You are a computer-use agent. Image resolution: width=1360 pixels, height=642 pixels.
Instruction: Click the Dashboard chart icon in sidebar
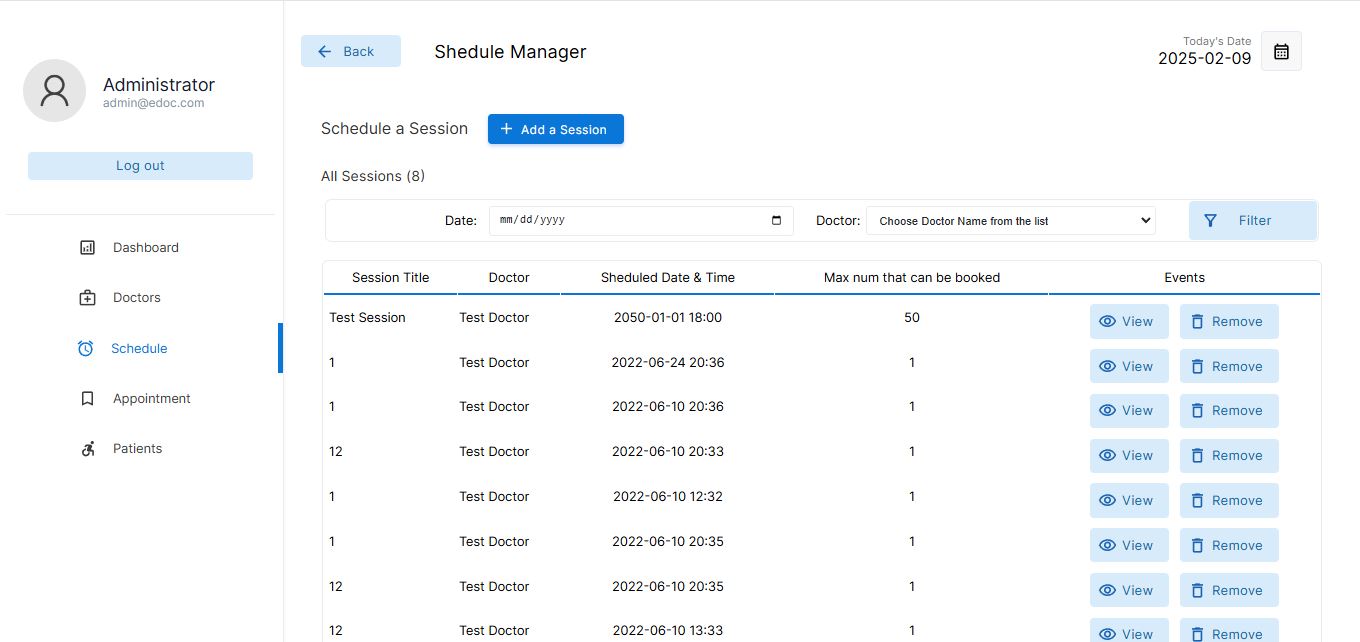(87, 248)
